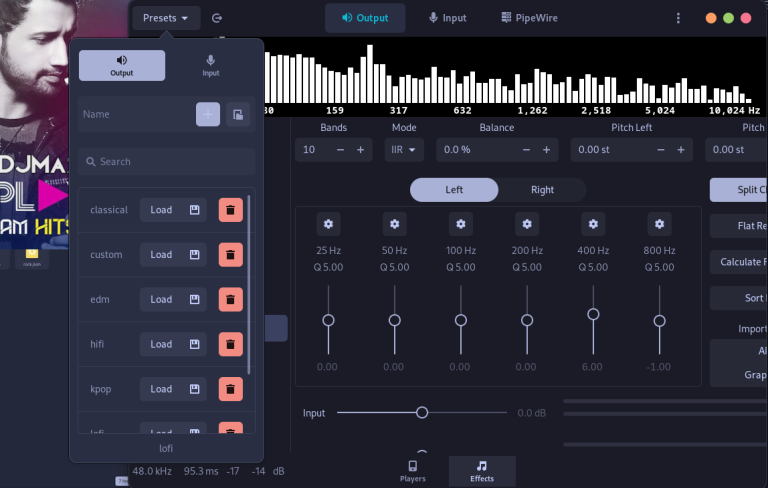Delete the classical preset
This screenshot has width=768, height=488.
pos(231,210)
